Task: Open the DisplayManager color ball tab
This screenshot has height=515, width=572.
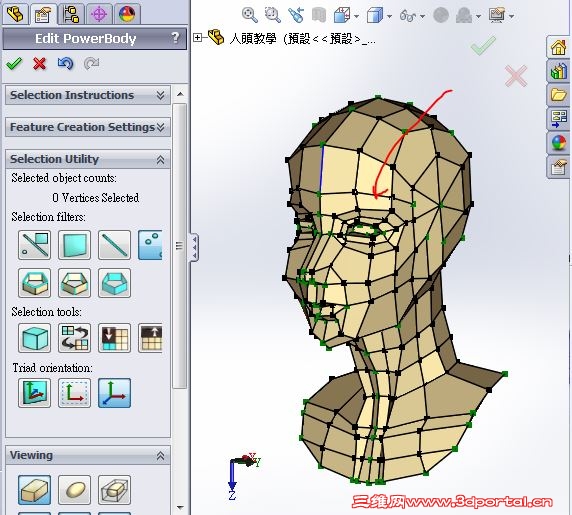Action: tap(127, 14)
